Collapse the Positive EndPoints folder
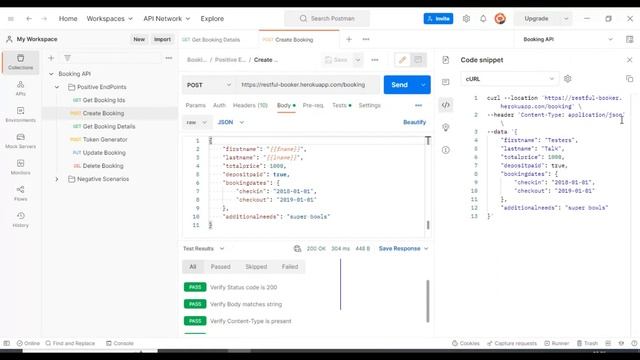Viewport: 640px width, 360px height. tap(57, 87)
